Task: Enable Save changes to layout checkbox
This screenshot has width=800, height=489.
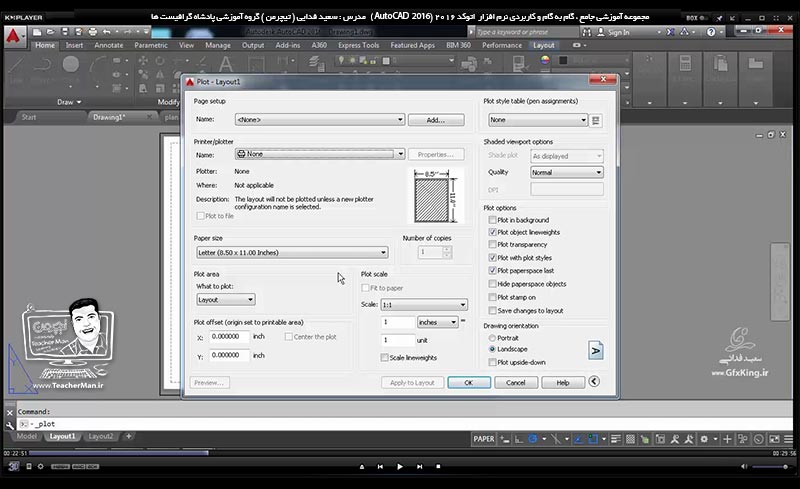Action: [492, 310]
